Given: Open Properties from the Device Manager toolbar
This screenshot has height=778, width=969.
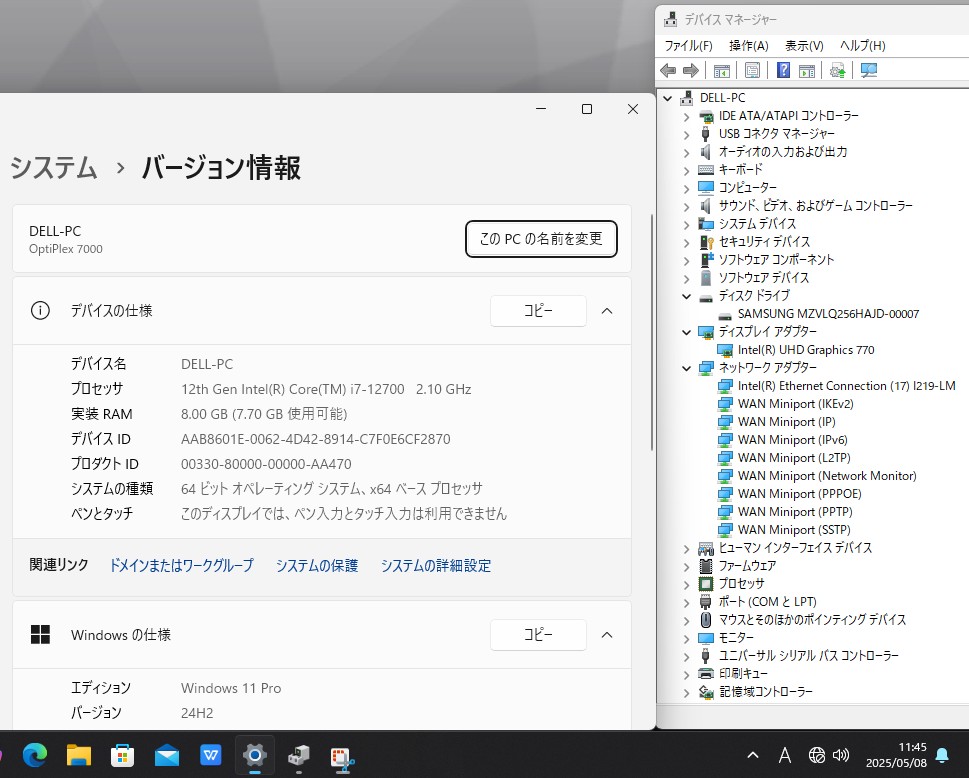Looking at the screenshot, I should click(752, 70).
